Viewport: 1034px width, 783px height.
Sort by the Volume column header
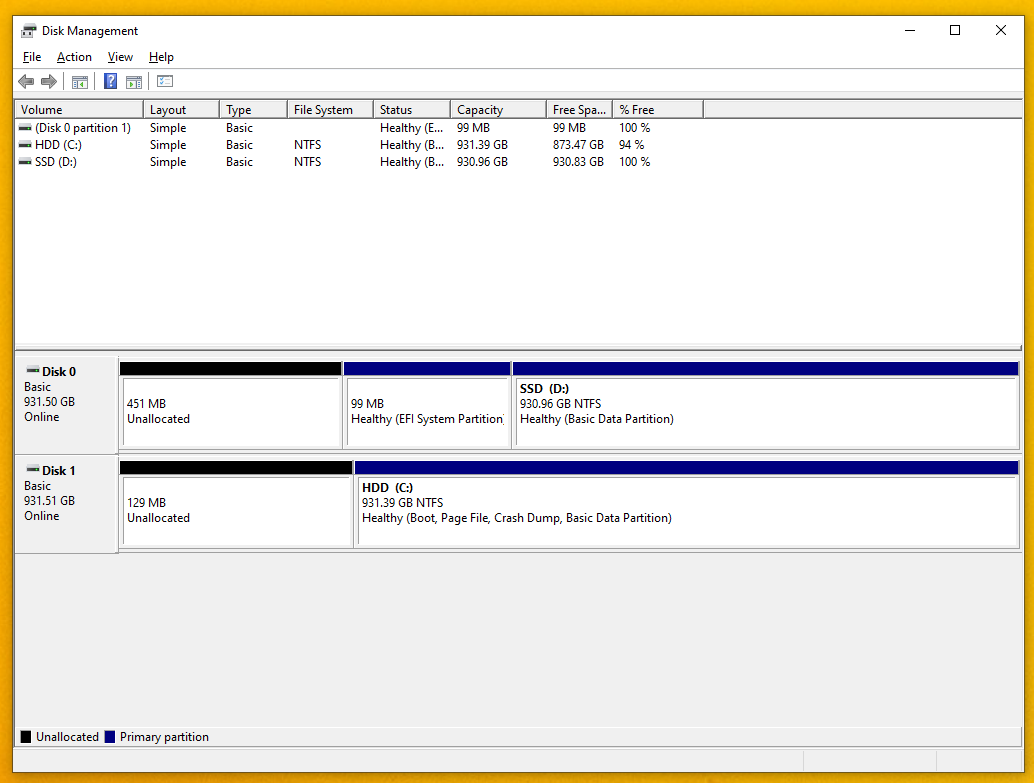(79, 110)
